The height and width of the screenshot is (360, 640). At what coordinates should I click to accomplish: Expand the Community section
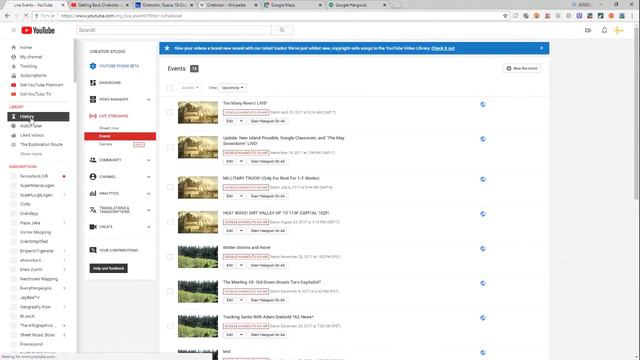[x=149, y=160]
